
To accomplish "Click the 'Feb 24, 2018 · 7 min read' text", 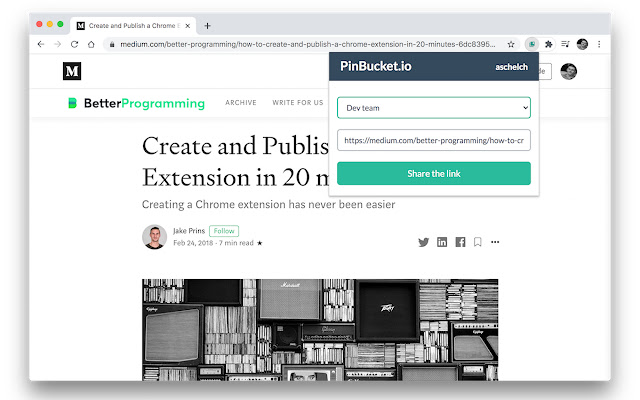I will point(213,243).
